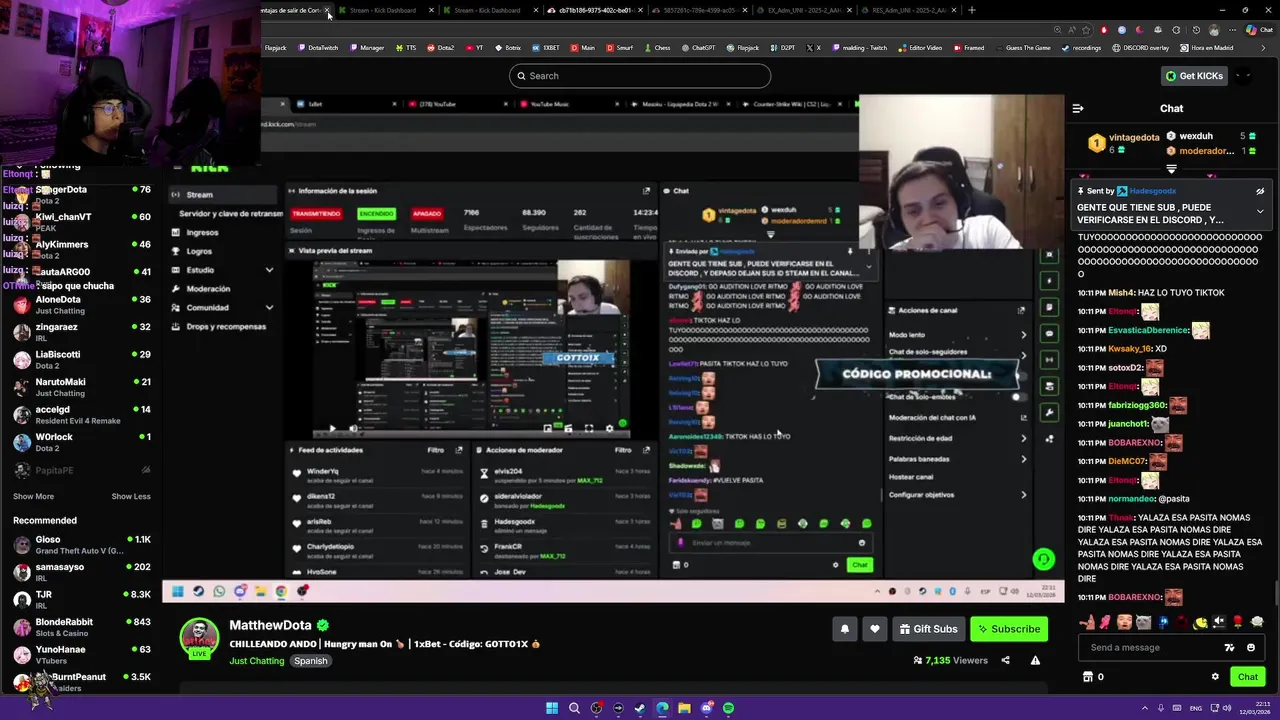The height and width of the screenshot is (720, 1280).
Task: Open new browser tab
Action: [972, 10]
